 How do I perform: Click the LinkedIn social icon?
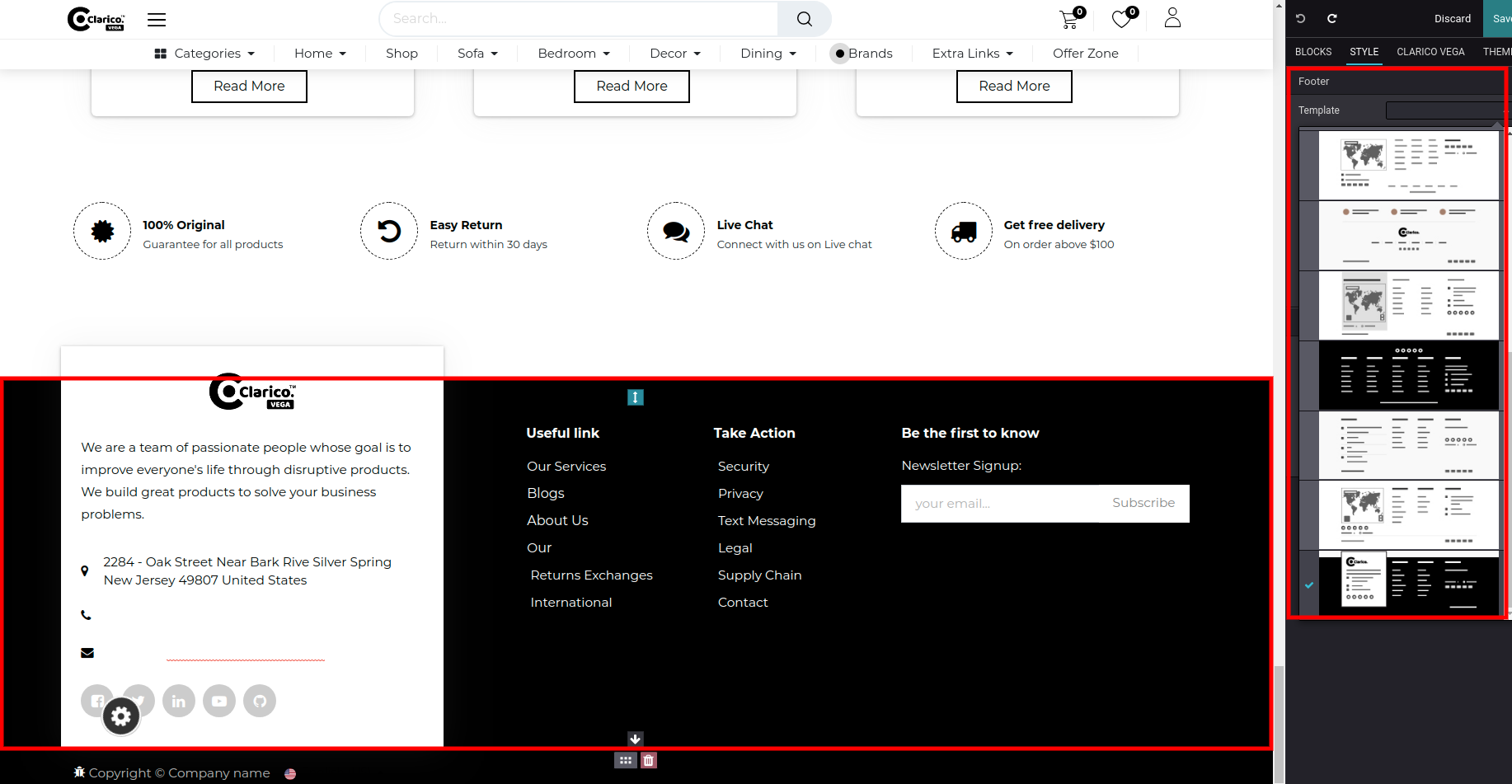[179, 701]
